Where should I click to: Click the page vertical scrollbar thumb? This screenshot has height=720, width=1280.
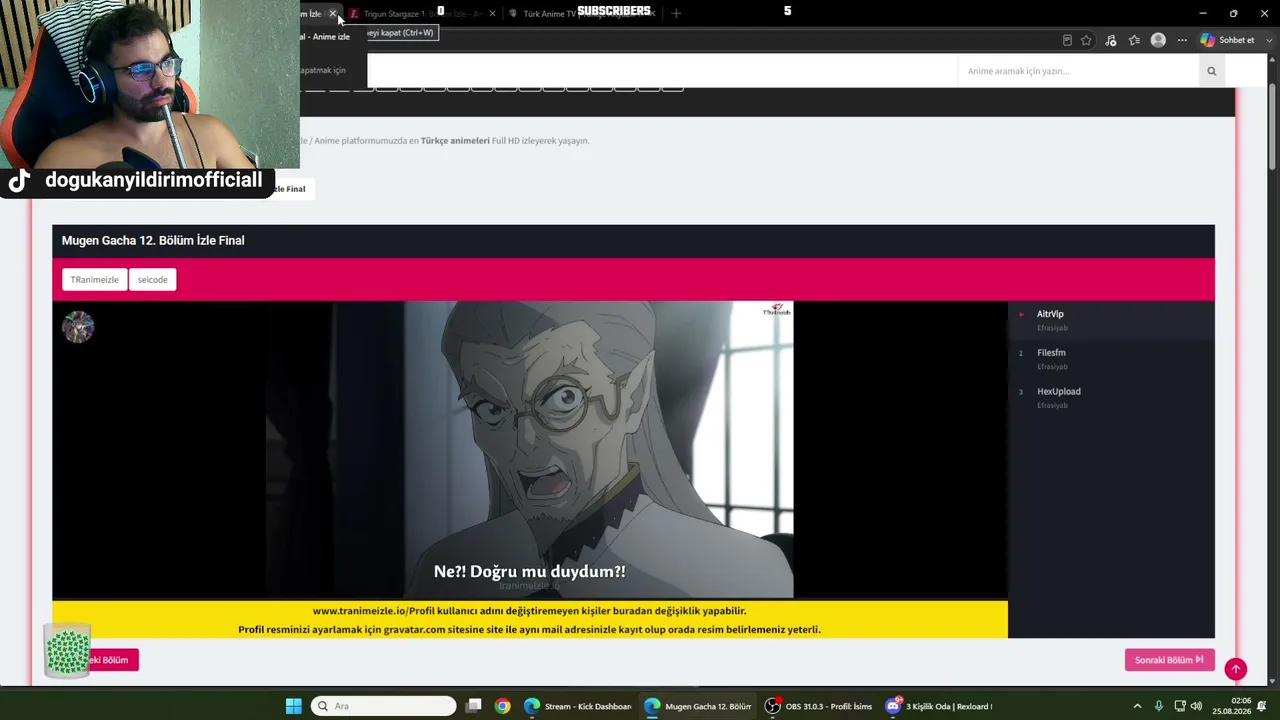pos(1273,129)
